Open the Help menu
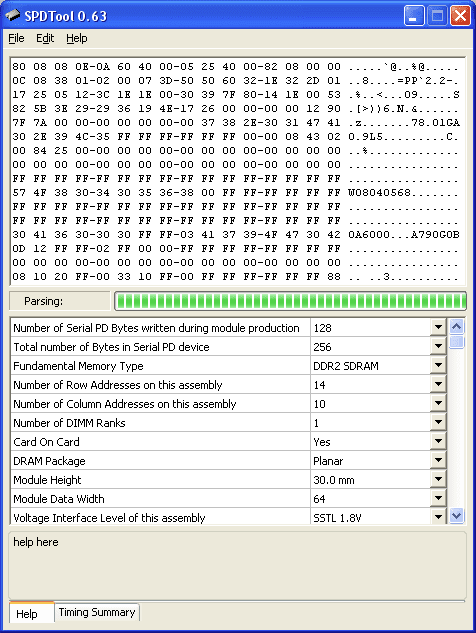The image size is (476, 633). [x=77, y=38]
